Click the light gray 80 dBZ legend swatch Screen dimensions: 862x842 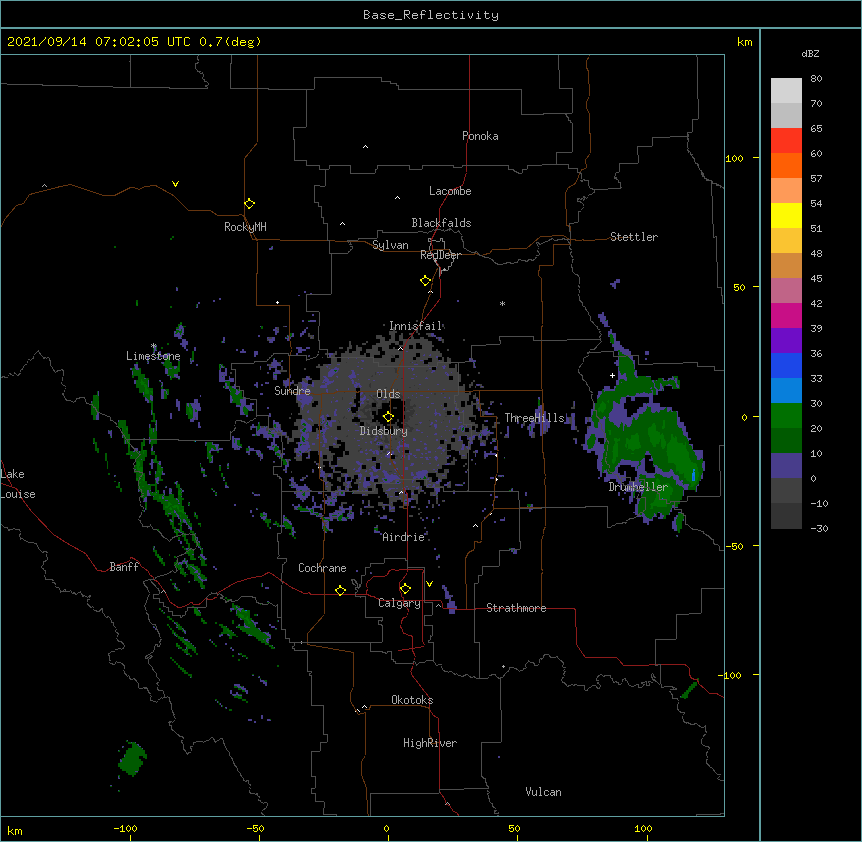[786, 91]
